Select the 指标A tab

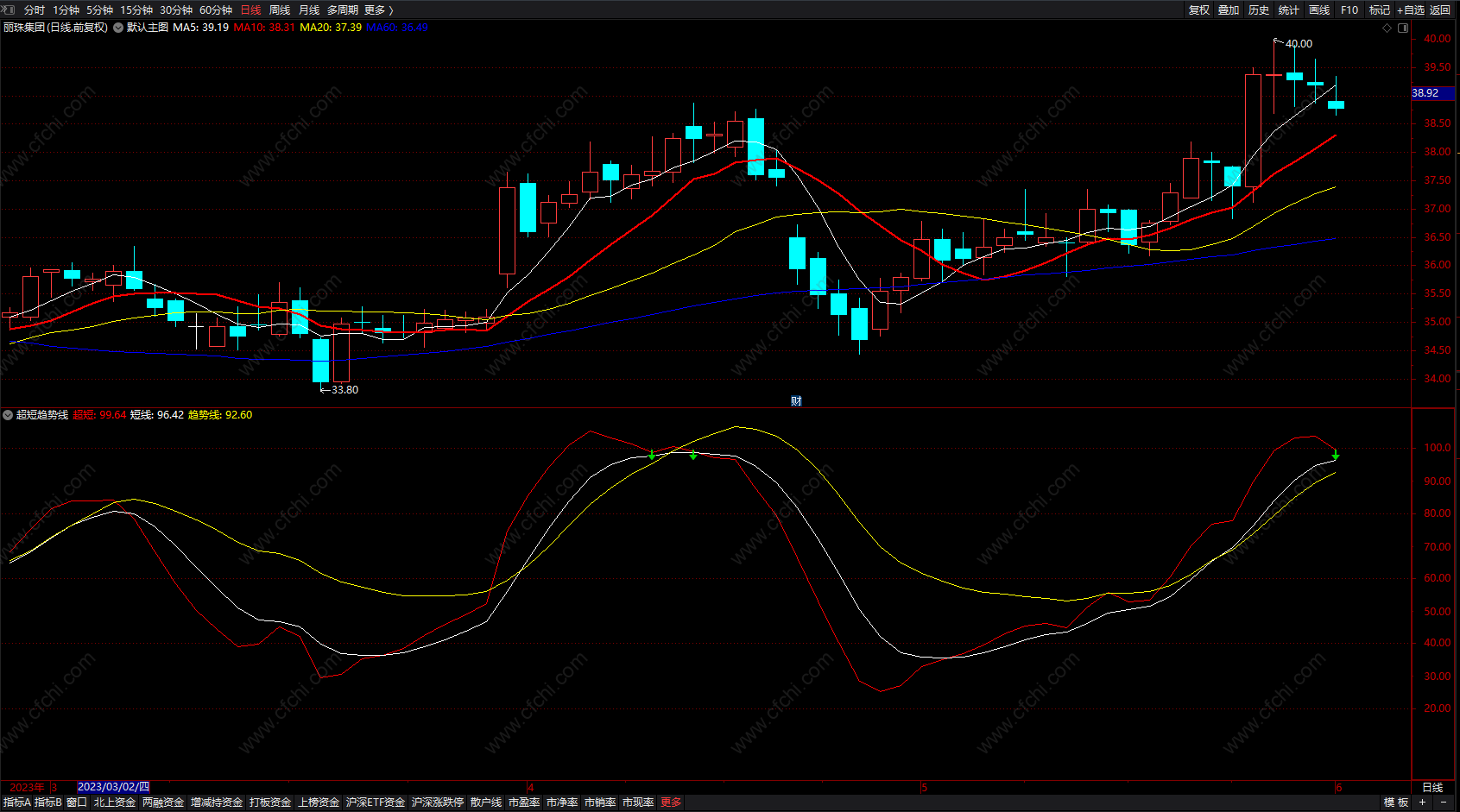17,803
